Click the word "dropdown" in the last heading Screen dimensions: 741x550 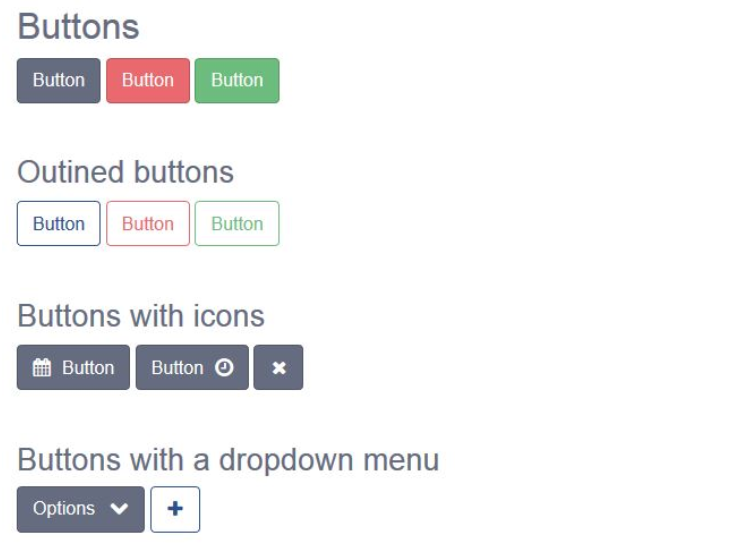pyautogui.click(x=286, y=460)
